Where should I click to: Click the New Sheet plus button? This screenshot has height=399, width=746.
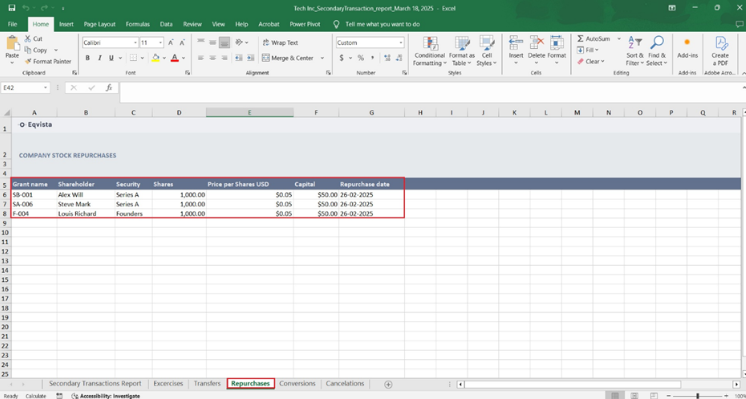(388, 384)
